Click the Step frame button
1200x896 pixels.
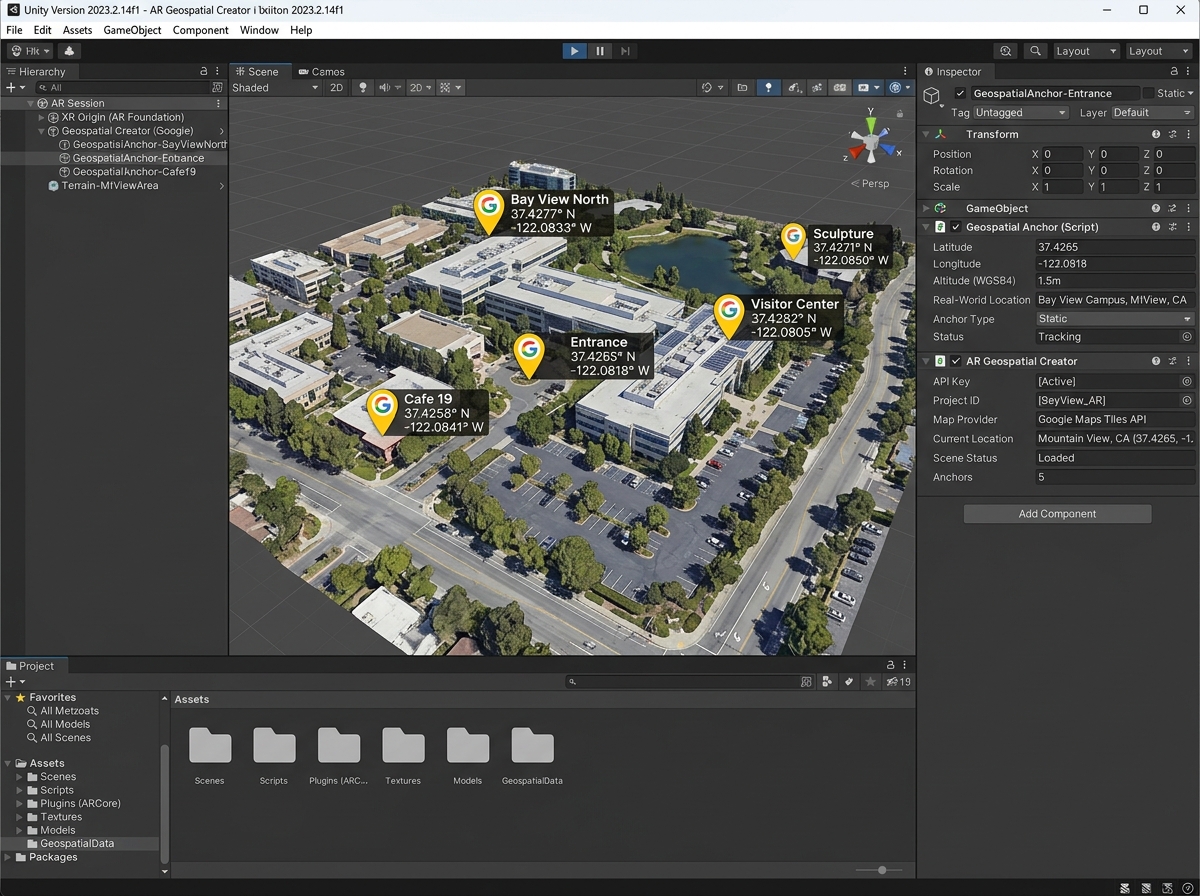pyautogui.click(x=625, y=51)
